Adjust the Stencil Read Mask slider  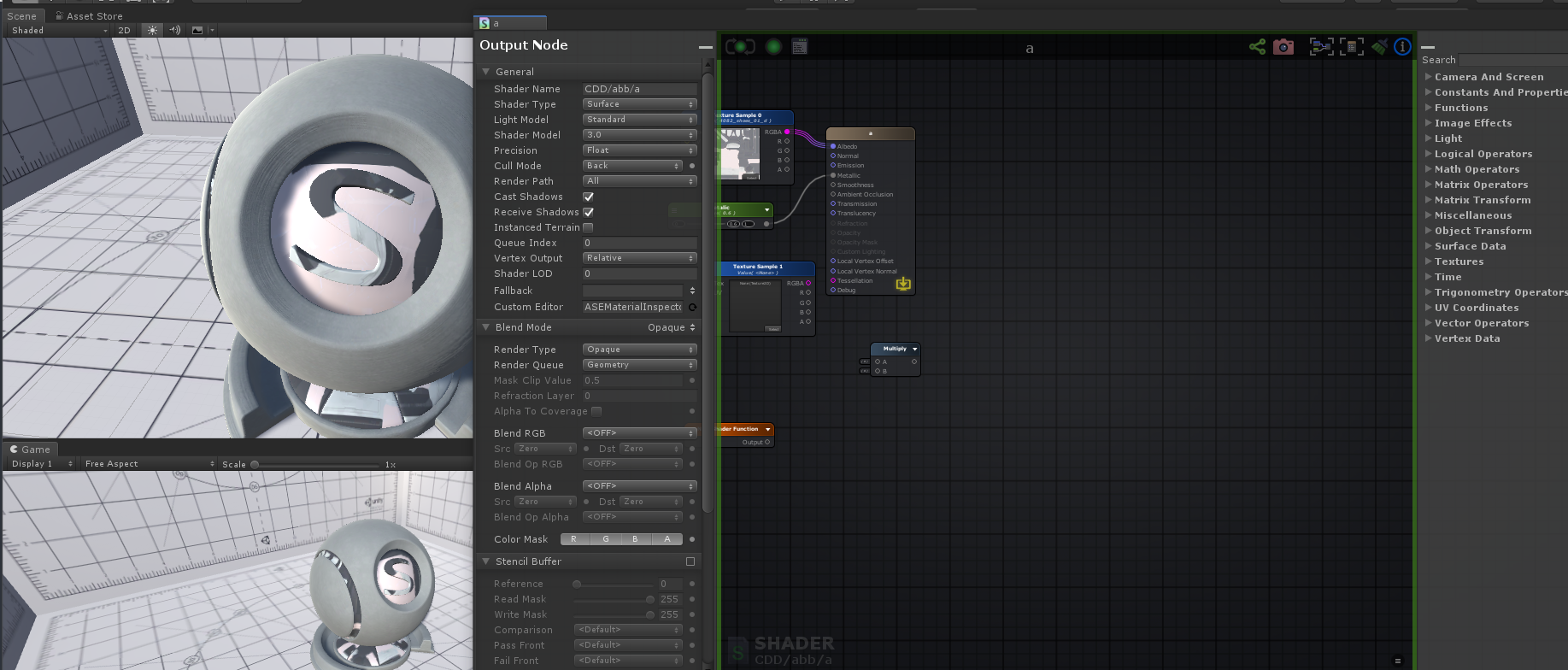click(x=614, y=599)
